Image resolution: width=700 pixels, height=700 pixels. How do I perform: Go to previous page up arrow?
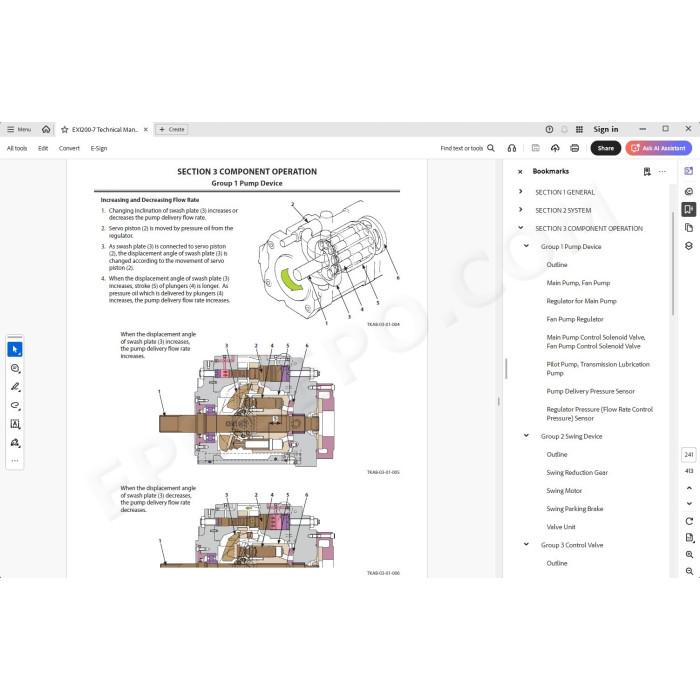[x=689, y=488]
